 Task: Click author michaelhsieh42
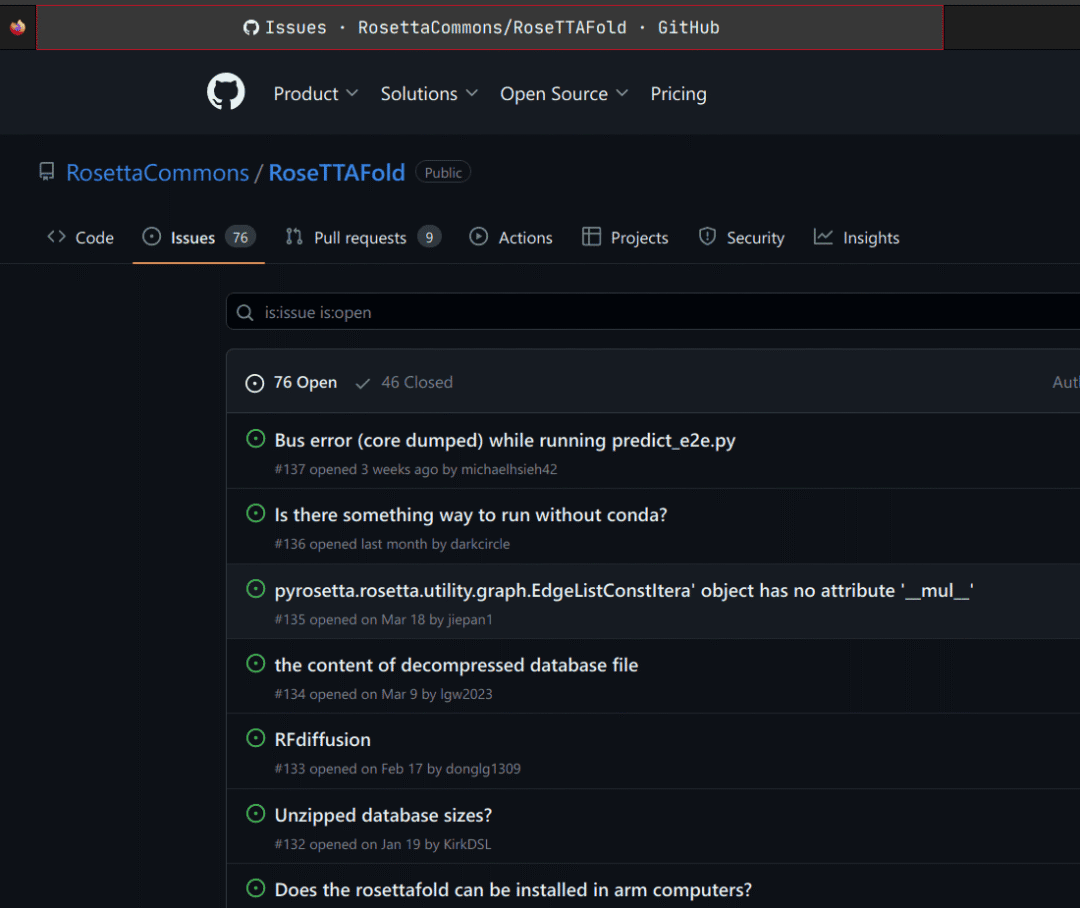coord(509,469)
